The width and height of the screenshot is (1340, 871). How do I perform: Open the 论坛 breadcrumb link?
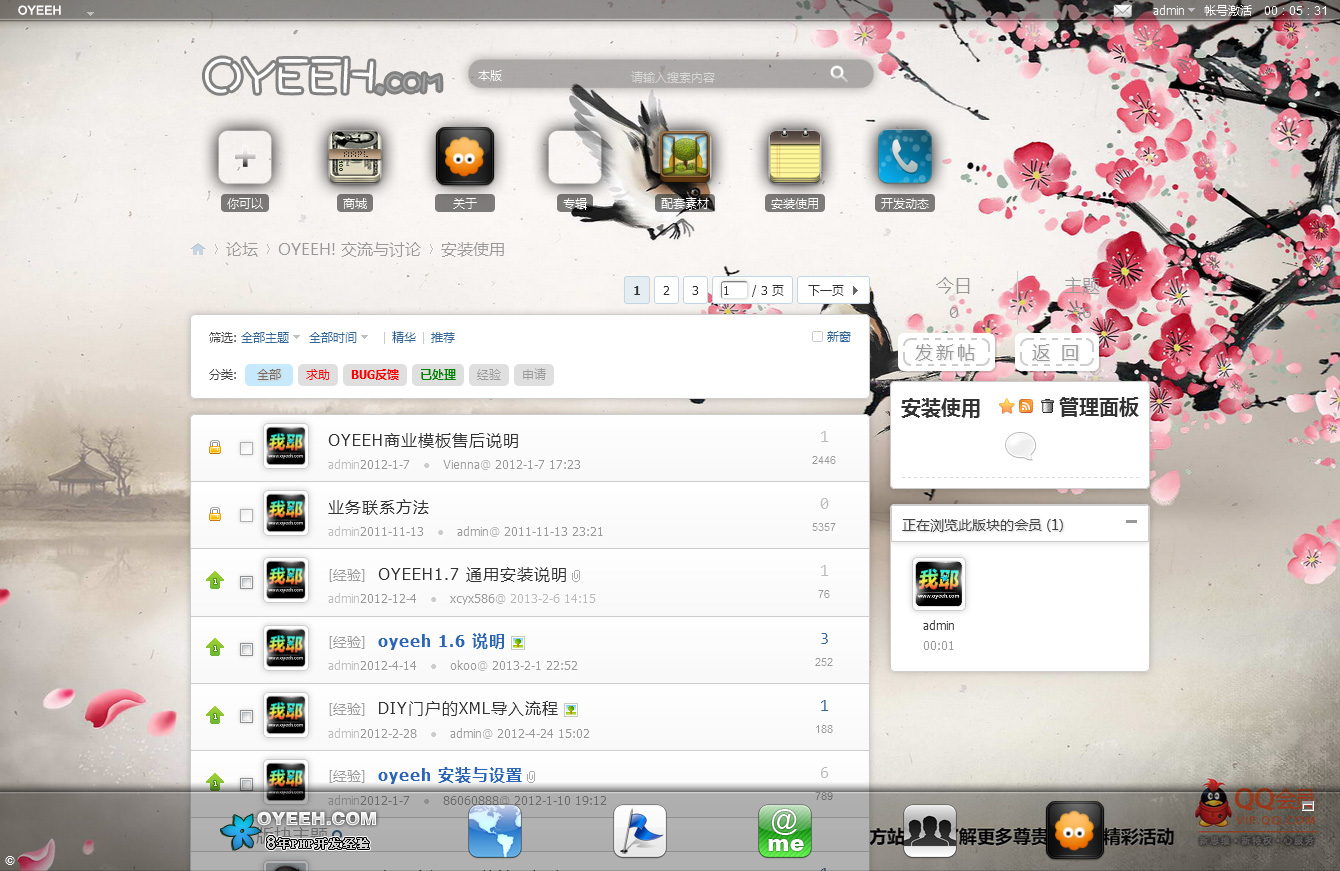pyautogui.click(x=242, y=249)
